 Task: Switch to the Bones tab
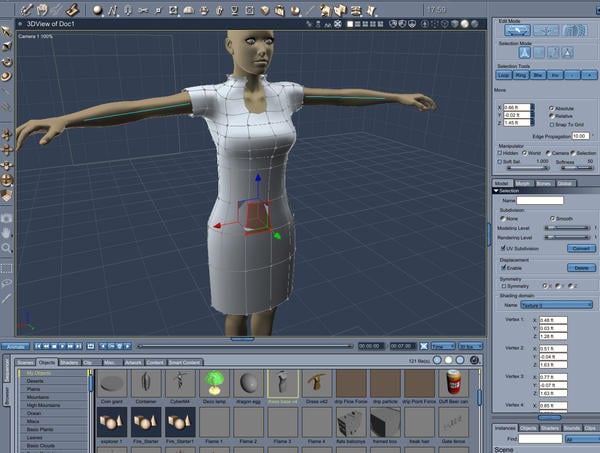tap(543, 183)
